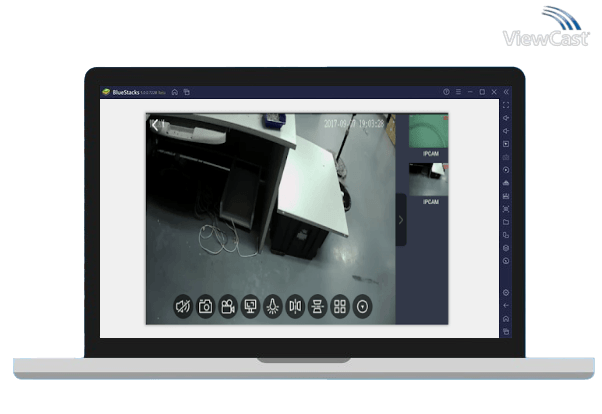
Task: Open BlueStacks home icon in title bar
Action: click(175, 92)
